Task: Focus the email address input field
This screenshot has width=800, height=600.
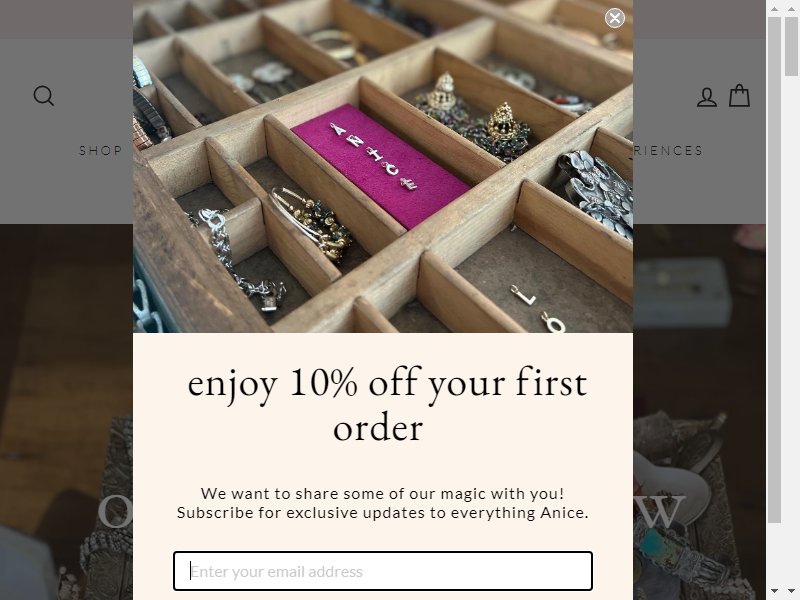Action: coord(383,571)
